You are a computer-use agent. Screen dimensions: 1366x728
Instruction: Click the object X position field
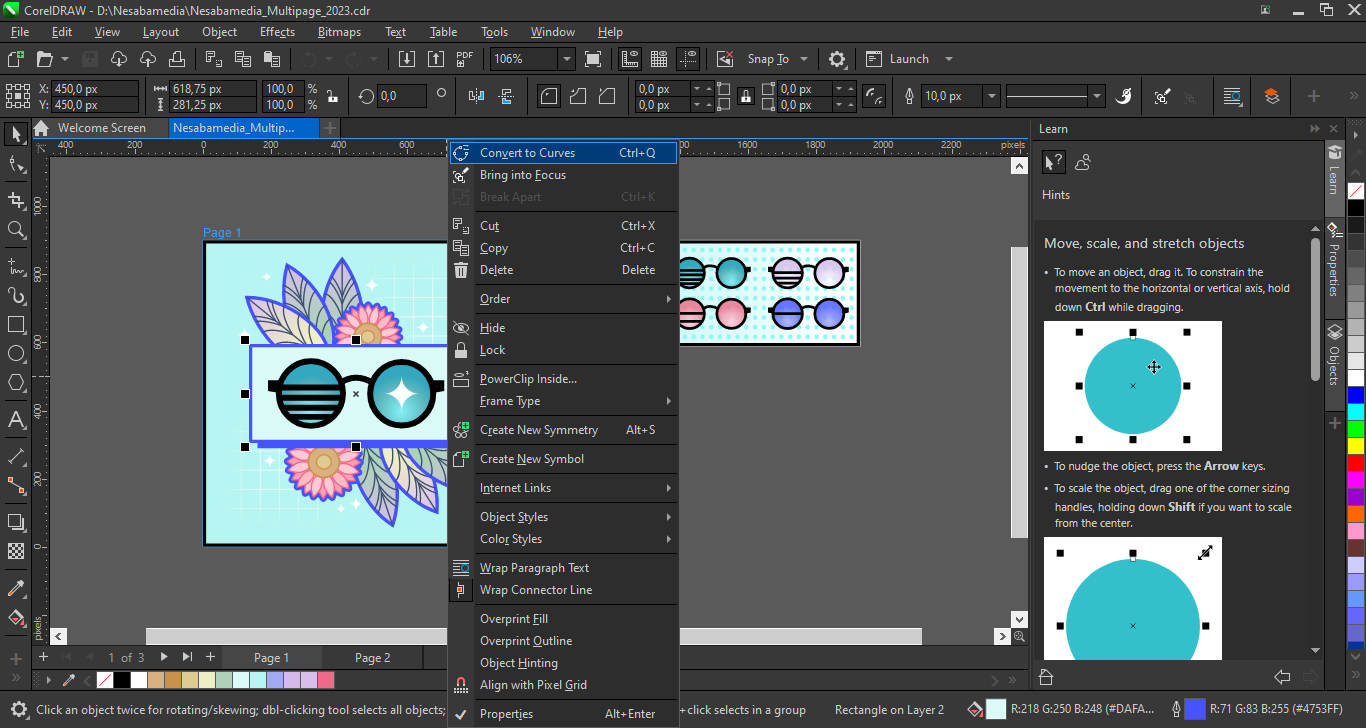pos(95,89)
